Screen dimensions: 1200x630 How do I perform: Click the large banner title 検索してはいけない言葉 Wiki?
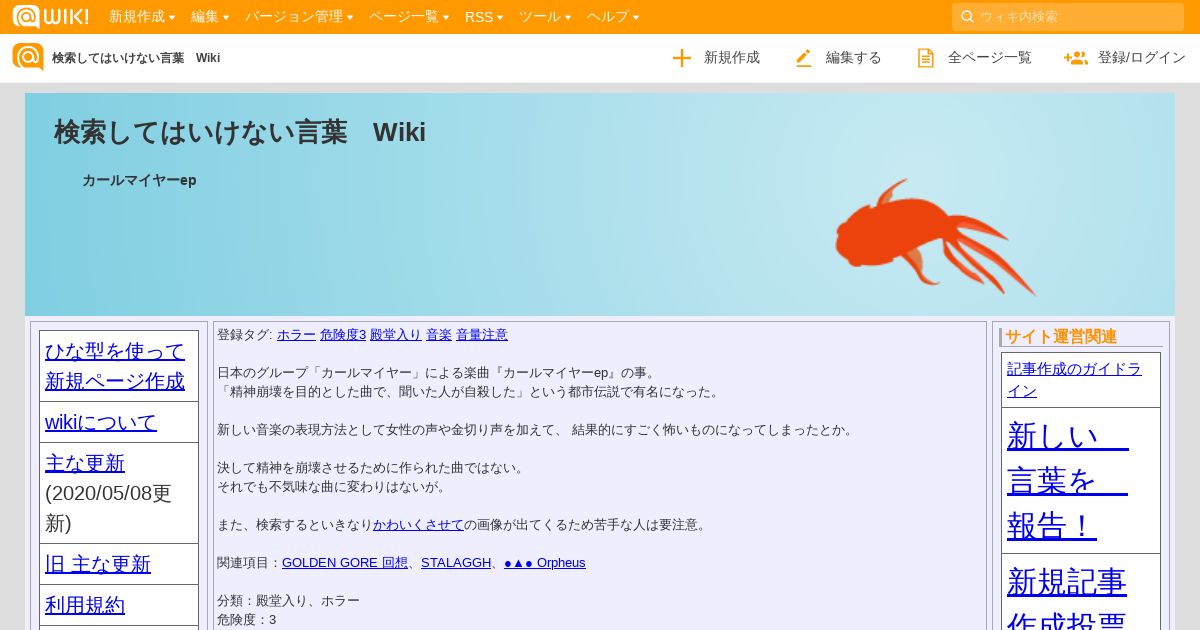[240, 132]
